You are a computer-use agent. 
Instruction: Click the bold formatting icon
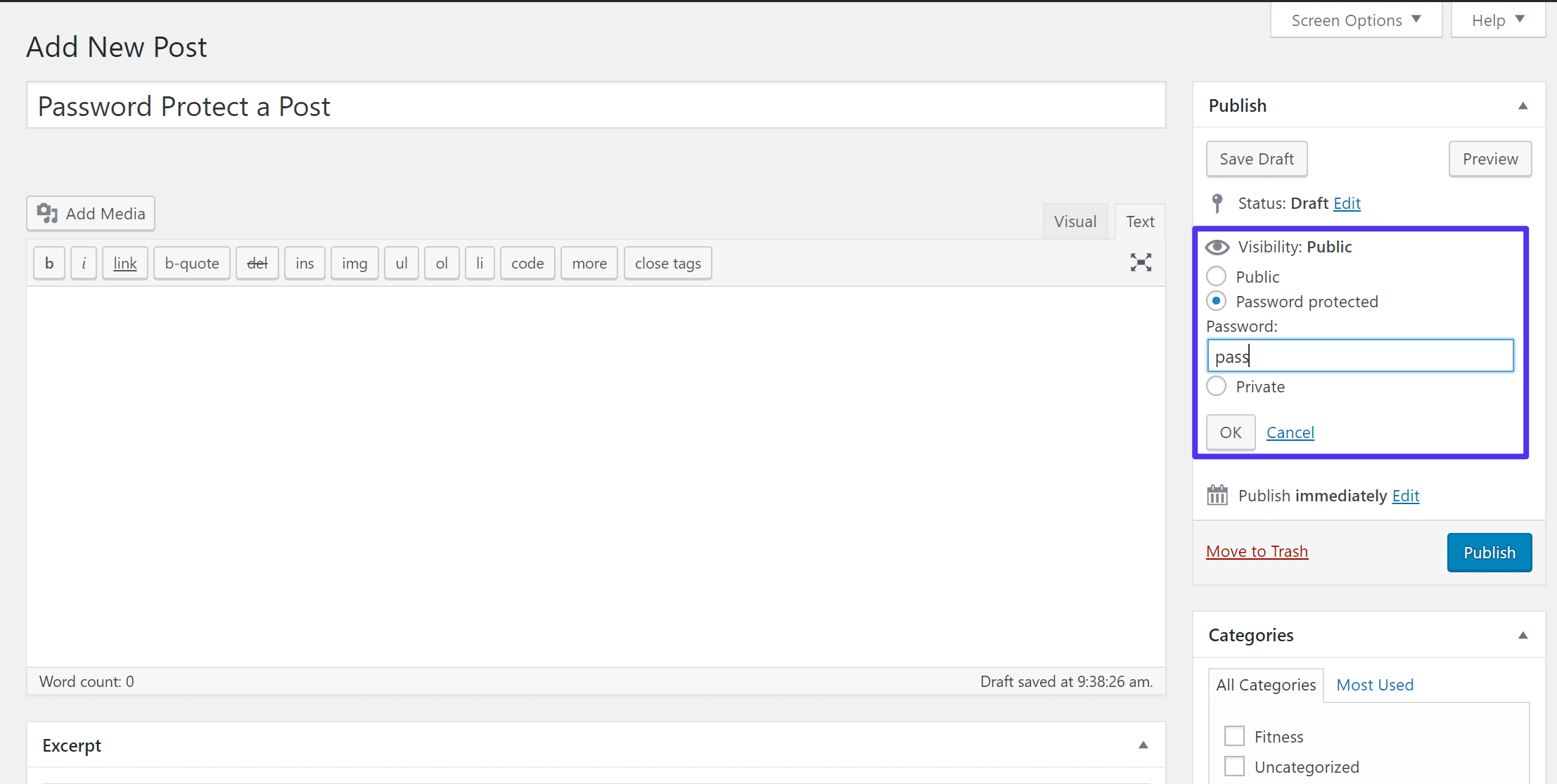coord(49,263)
